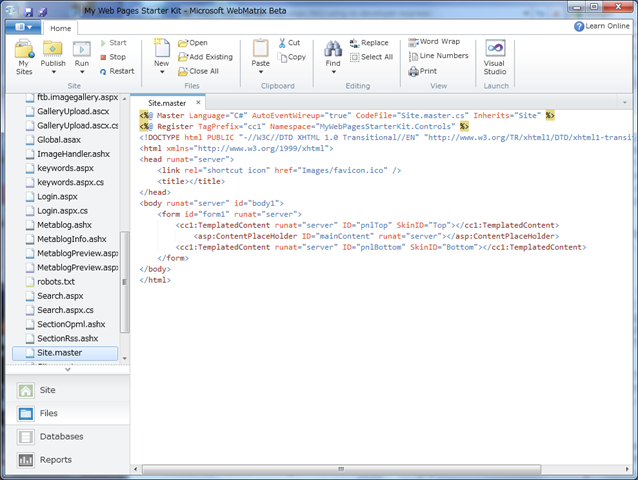Expand the Paste dropdown arrow
The width and height of the screenshot is (638, 480).
tap(260, 72)
